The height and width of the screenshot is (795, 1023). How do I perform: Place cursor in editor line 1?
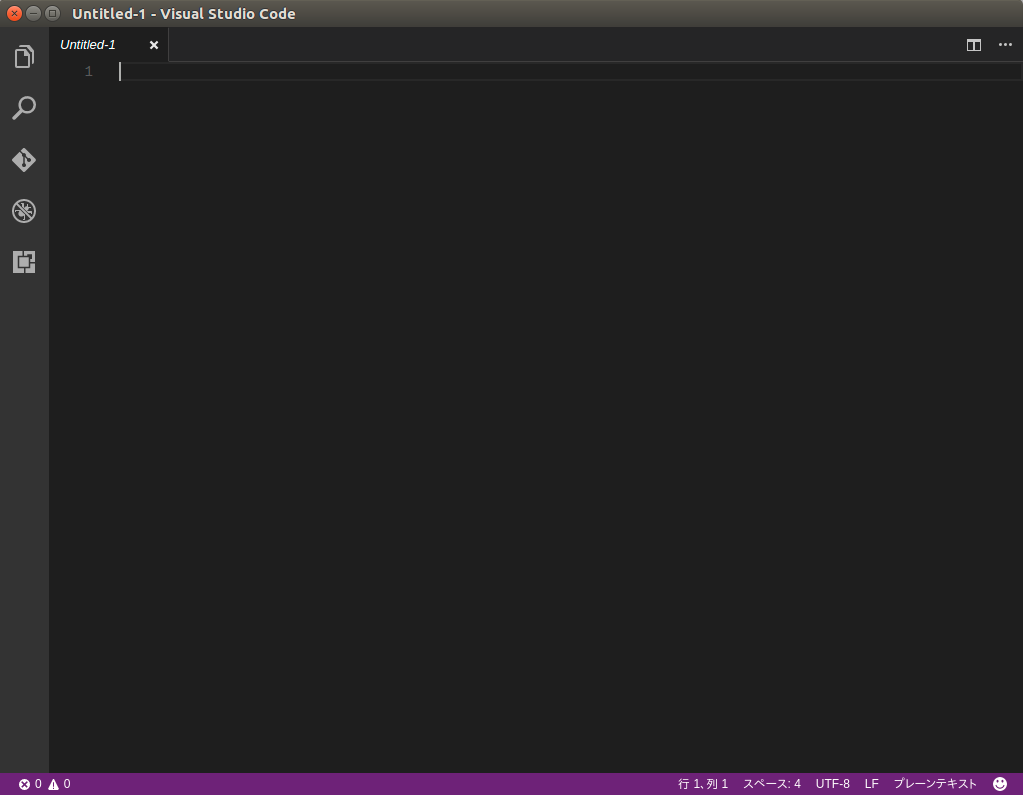568,72
